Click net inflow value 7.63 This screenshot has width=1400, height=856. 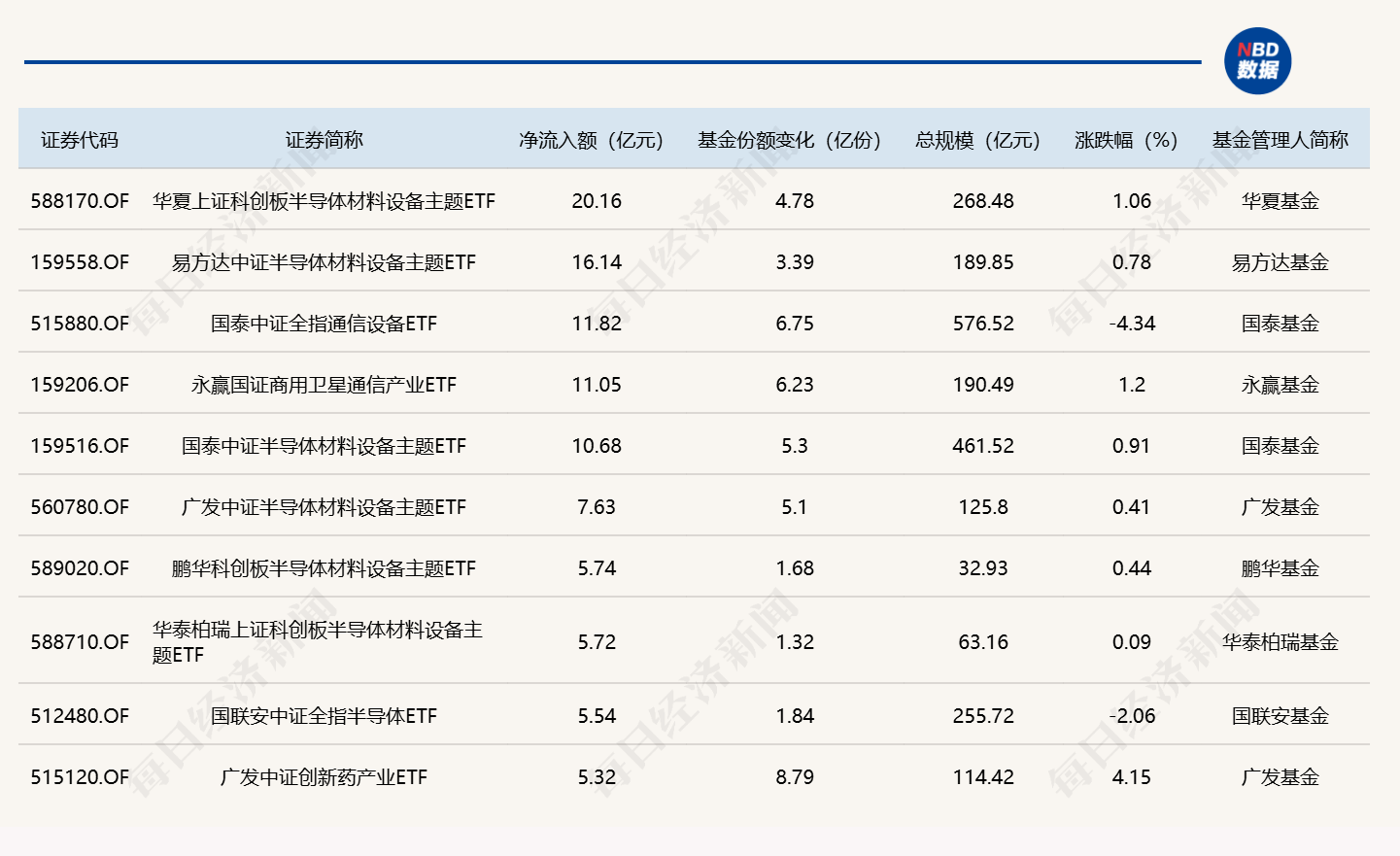597,507
